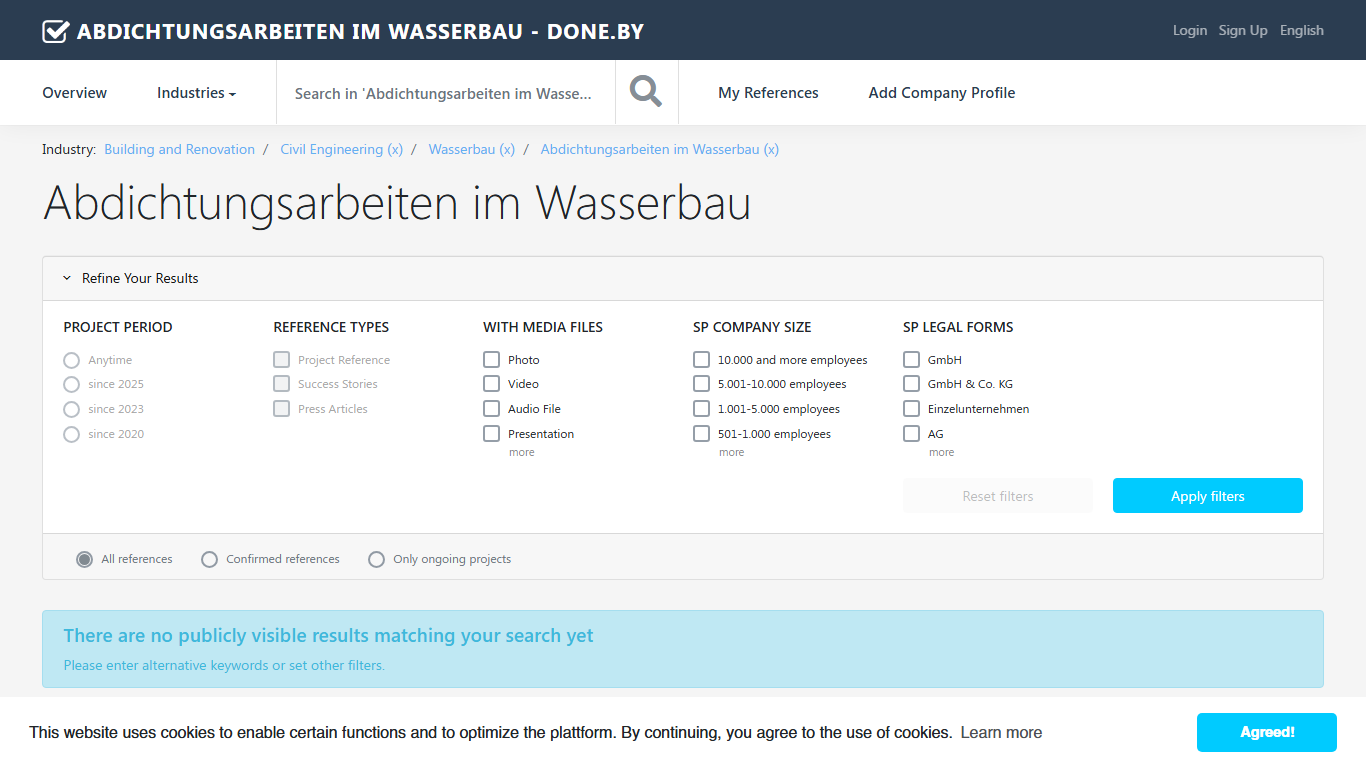Screen dimensions: 1366x768
Task: Click the magnifying glass search icon
Action: tap(646, 92)
